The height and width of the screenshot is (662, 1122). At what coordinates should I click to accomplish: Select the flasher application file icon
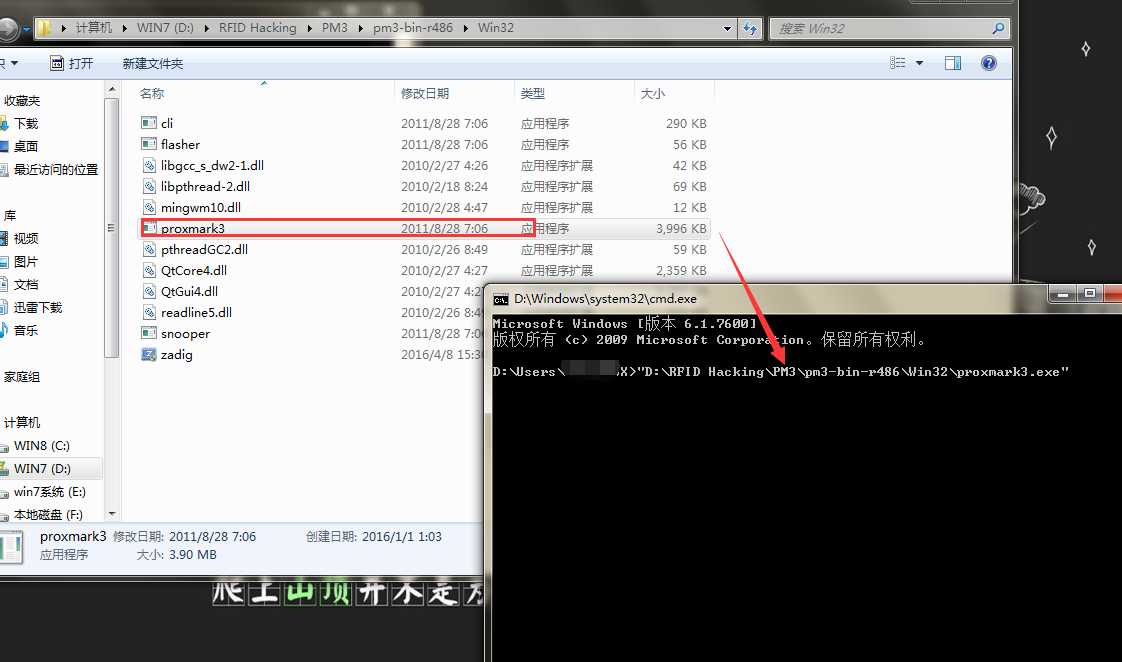149,144
